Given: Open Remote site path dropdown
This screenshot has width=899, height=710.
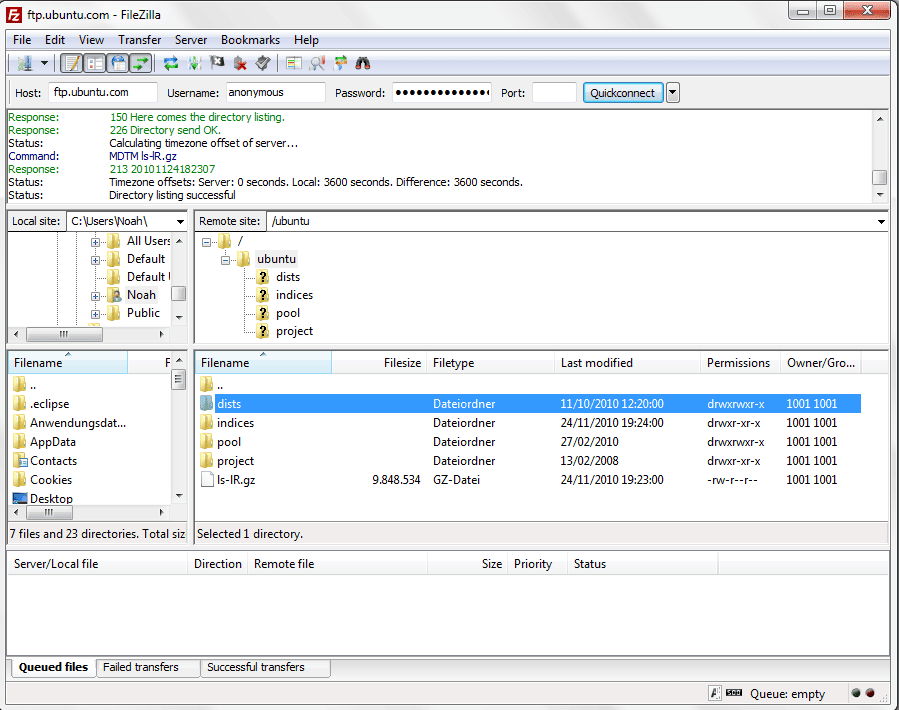Looking at the screenshot, I should tap(881, 221).
